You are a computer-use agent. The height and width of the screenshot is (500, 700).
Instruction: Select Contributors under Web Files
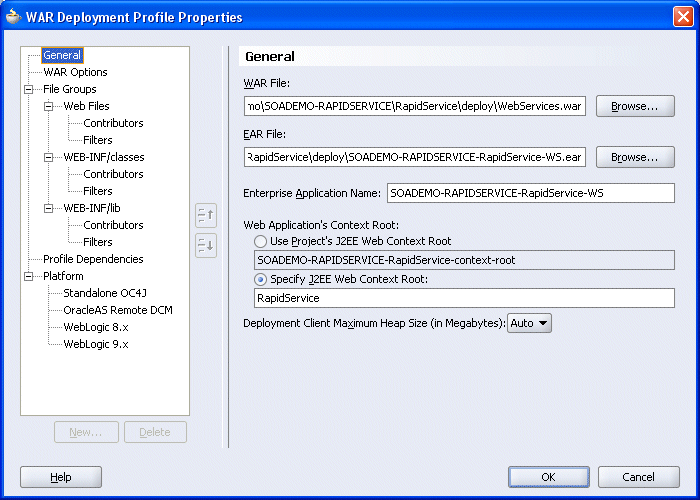point(113,123)
